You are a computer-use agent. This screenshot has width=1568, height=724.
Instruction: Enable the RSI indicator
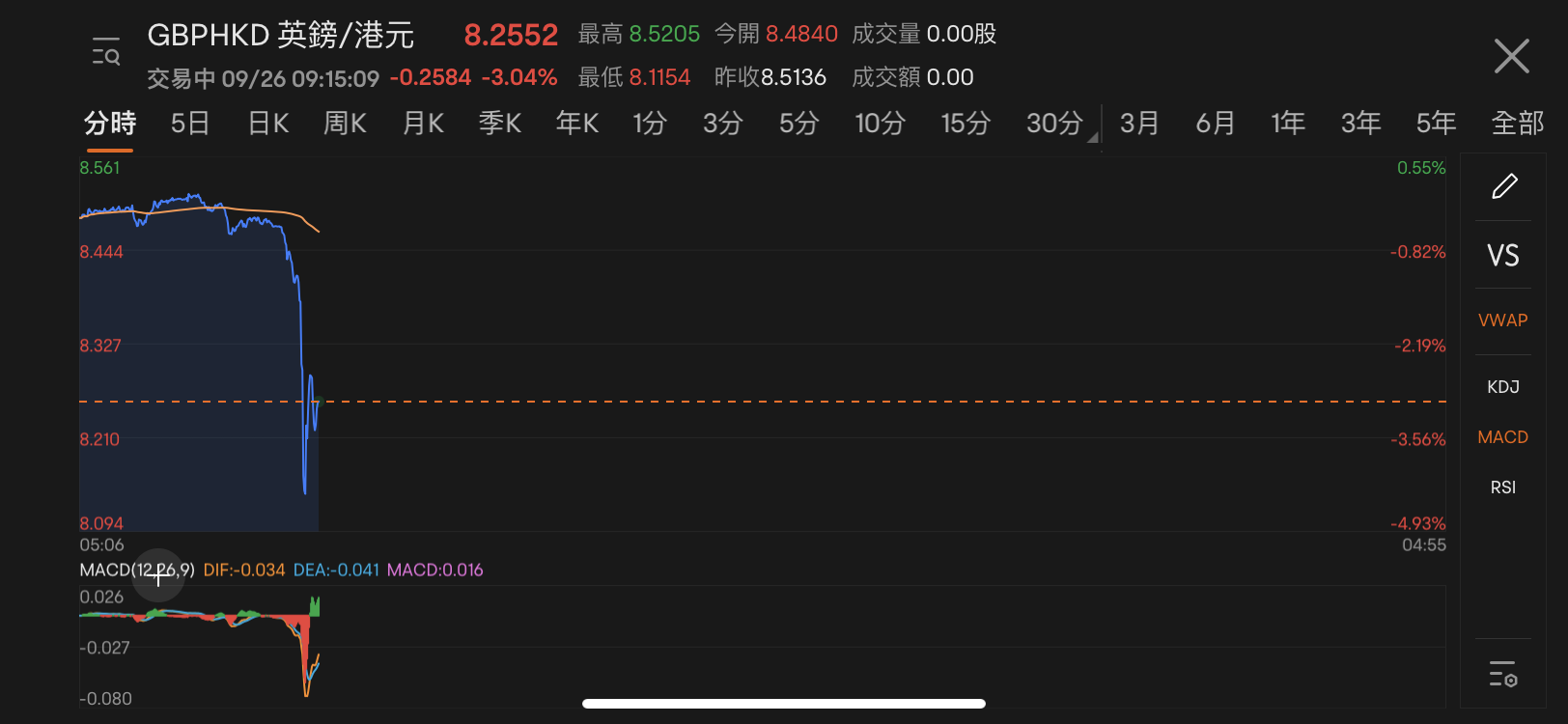point(1503,487)
